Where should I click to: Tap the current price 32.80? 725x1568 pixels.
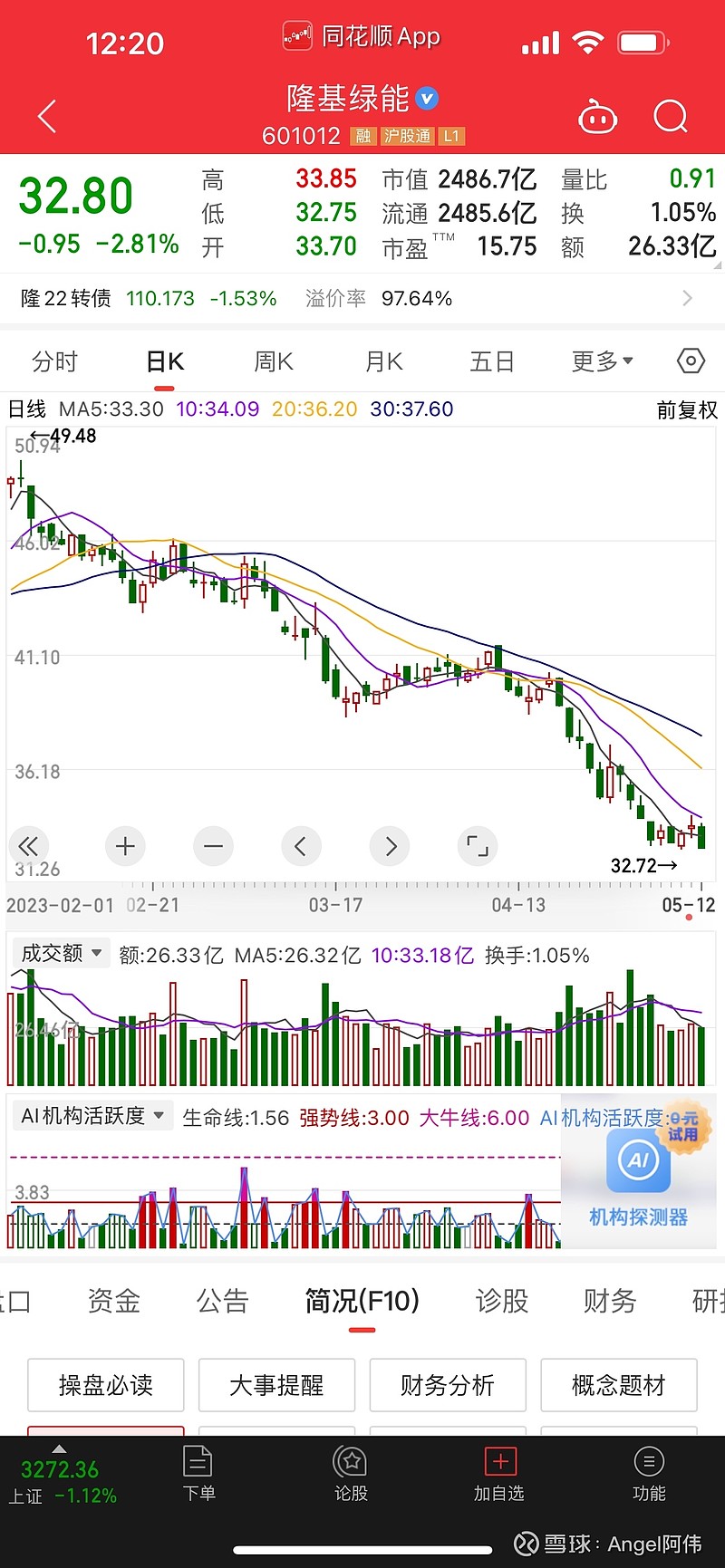(x=76, y=196)
